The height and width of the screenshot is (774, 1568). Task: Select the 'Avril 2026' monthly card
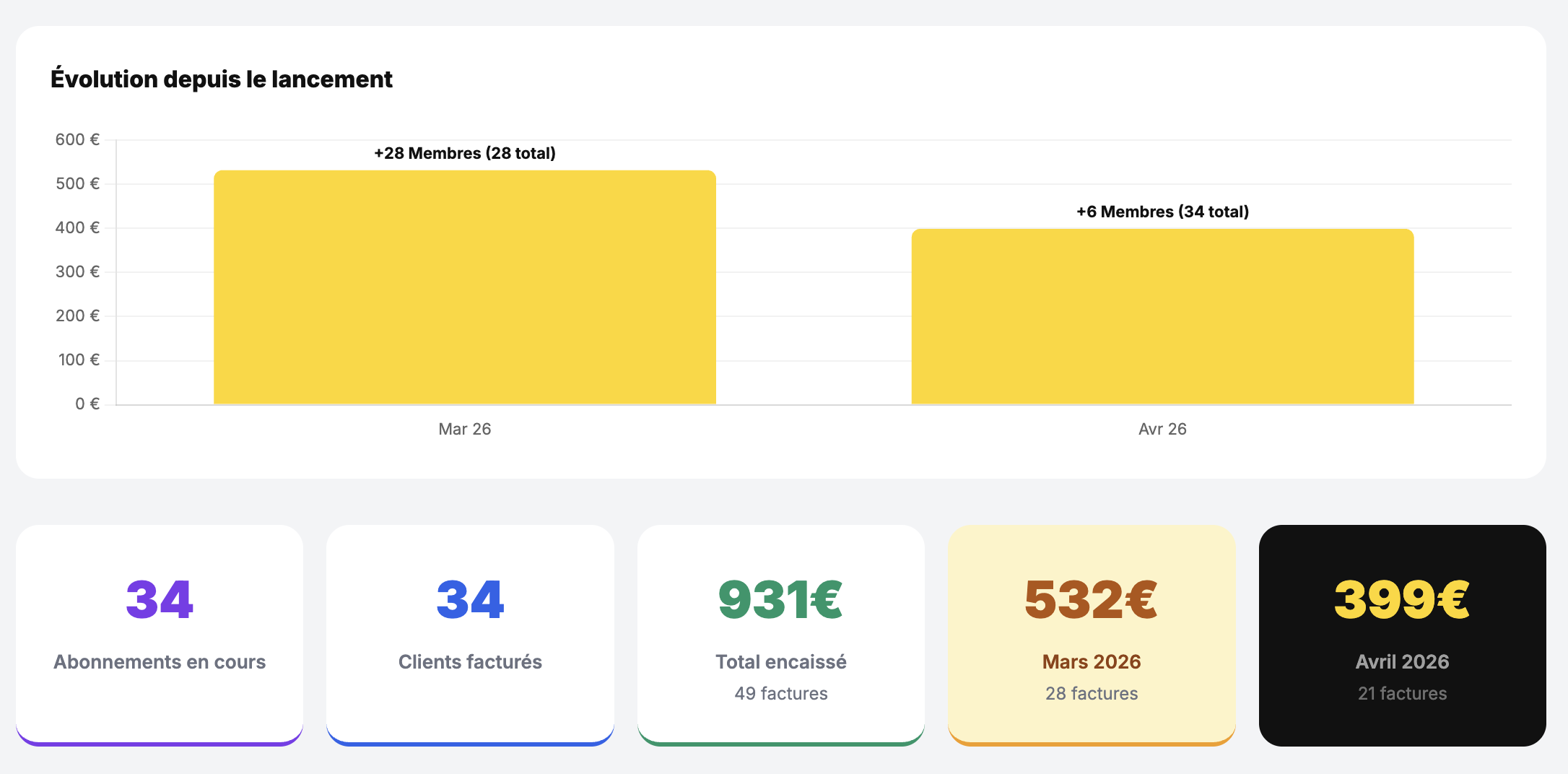point(1402,635)
